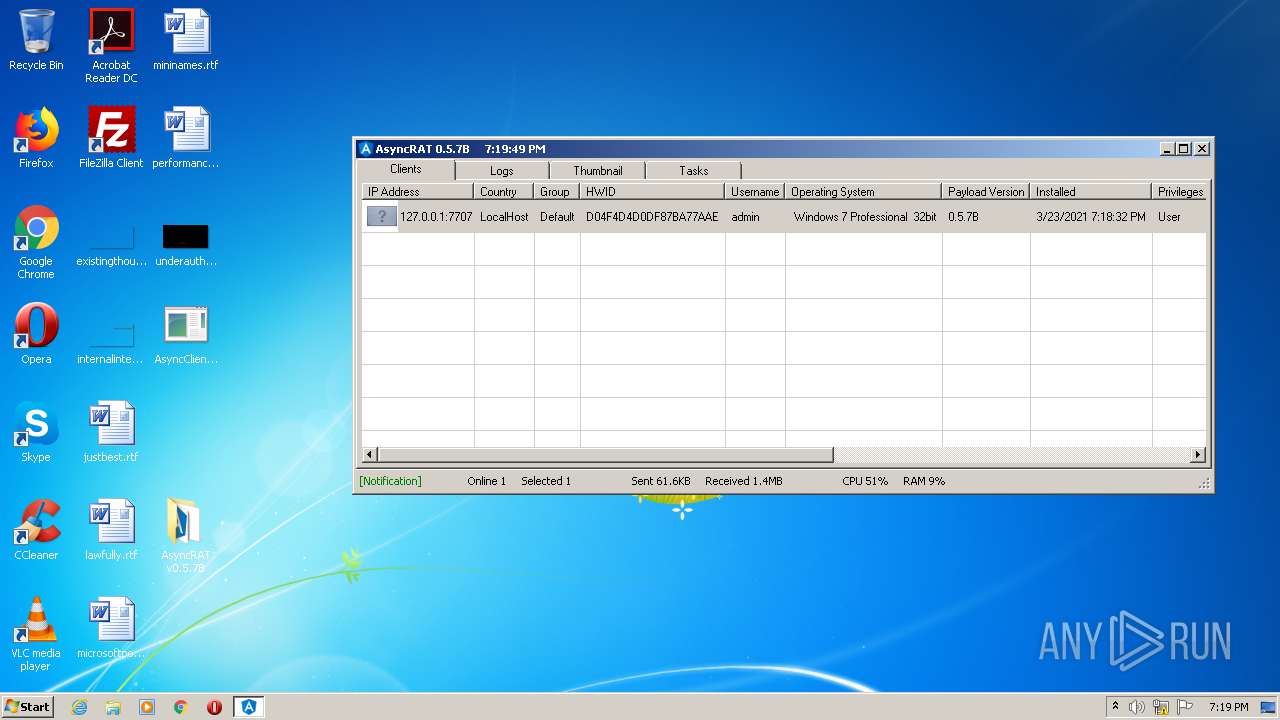Viewport: 1280px width, 720px height.
Task: Click the unknown flag icon in client row
Action: tap(382, 216)
